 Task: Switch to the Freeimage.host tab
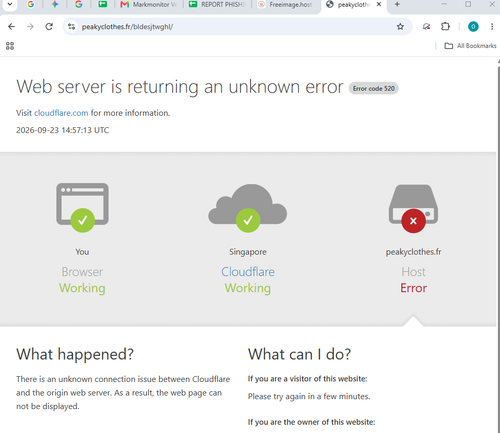coord(285,5)
